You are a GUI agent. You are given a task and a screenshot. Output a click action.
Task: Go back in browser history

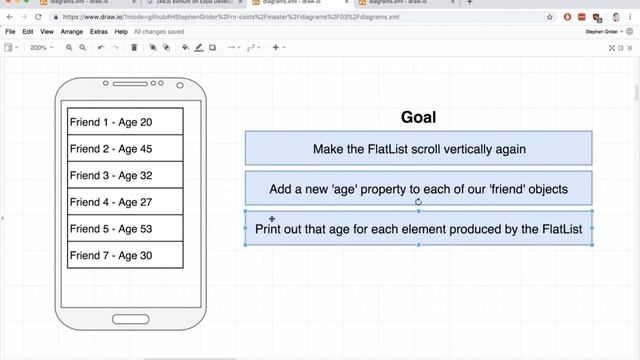pos(10,17)
